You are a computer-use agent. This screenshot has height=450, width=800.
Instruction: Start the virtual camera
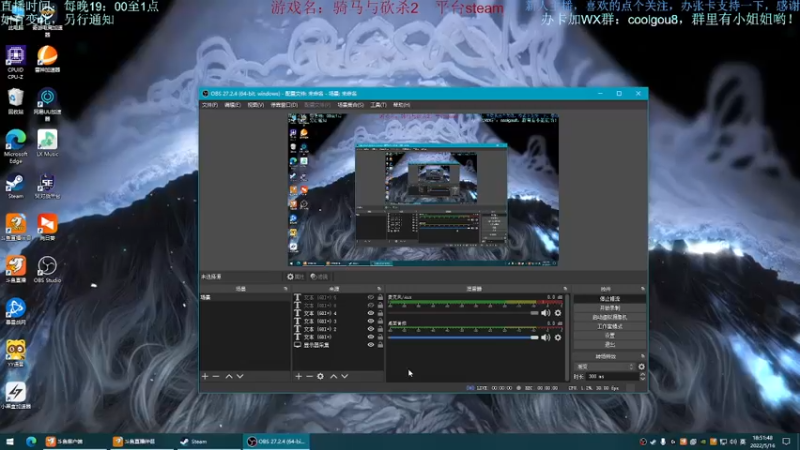tap(610, 317)
